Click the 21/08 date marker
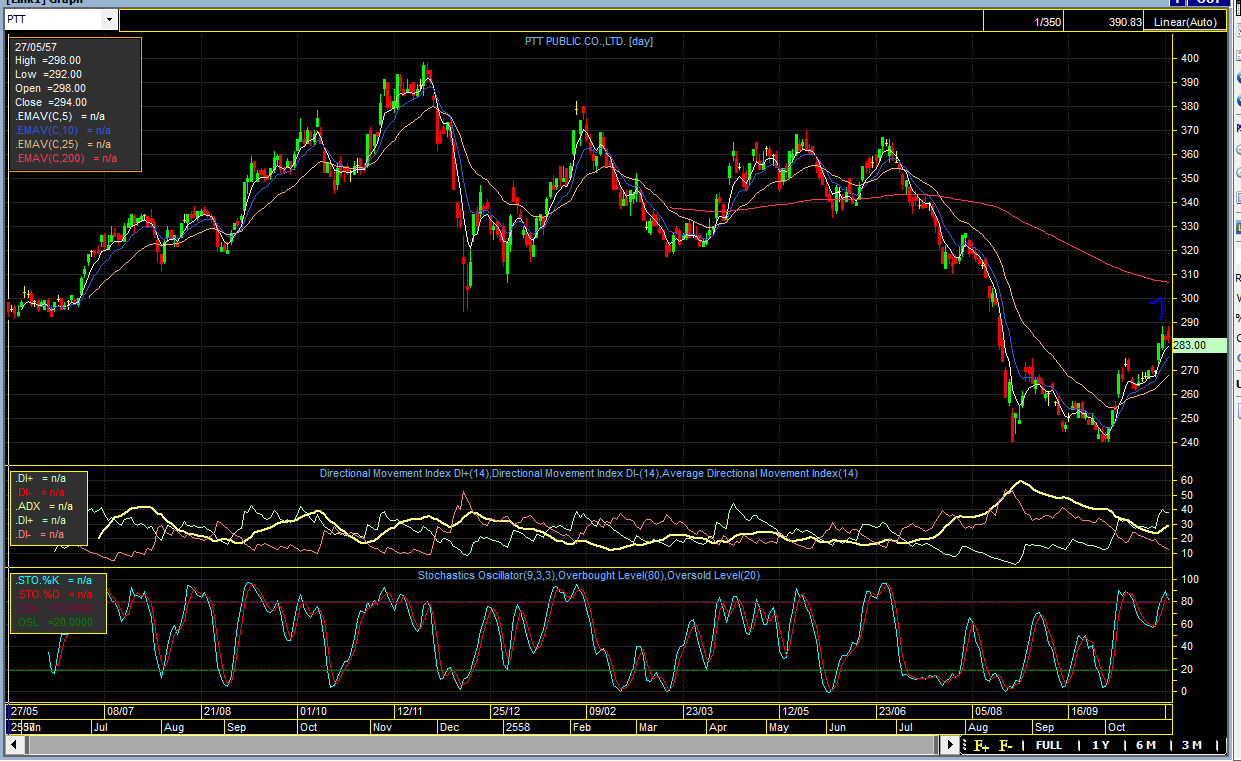Image resolution: width=1241 pixels, height=761 pixels. tap(217, 711)
